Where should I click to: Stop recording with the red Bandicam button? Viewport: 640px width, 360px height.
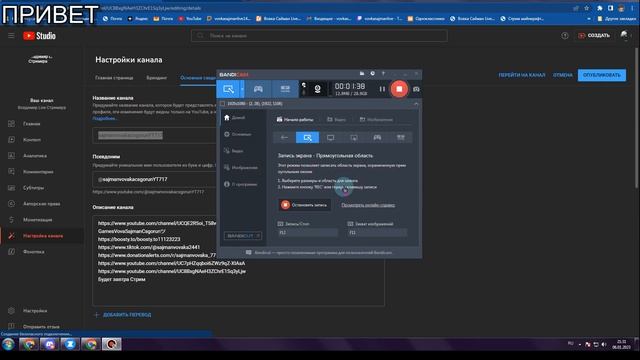[x=399, y=89]
